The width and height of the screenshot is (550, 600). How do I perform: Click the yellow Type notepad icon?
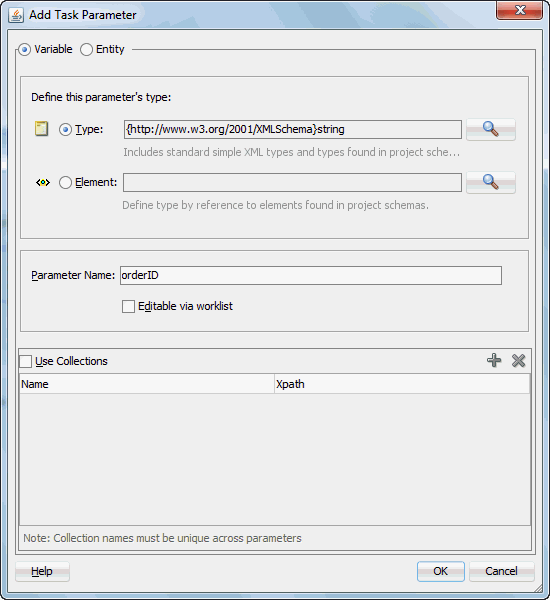click(41, 129)
